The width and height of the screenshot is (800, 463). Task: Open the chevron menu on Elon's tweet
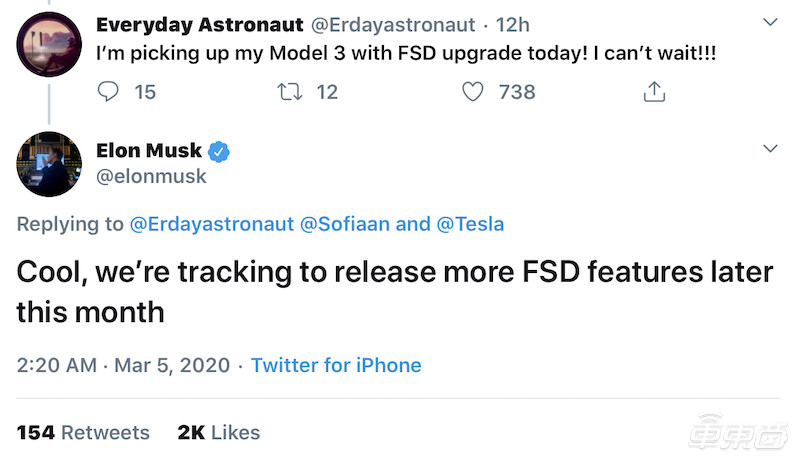click(x=770, y=149)
